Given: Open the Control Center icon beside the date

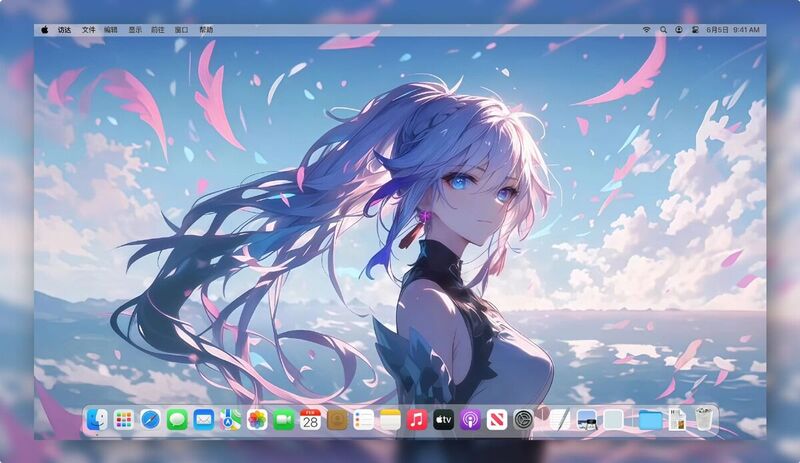Looking at the screenshot, I should pos(695,30).
